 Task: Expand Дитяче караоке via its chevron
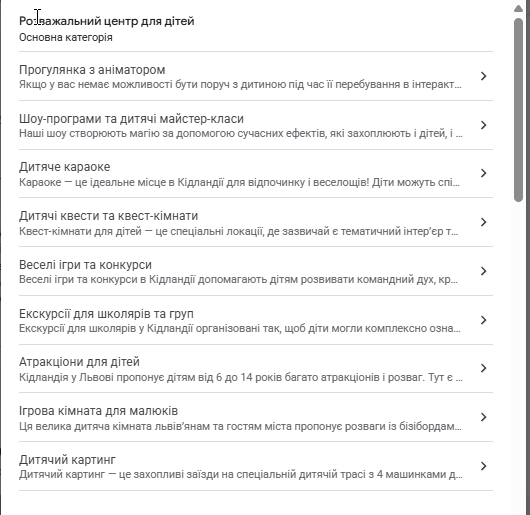click(x=484, y=173)
